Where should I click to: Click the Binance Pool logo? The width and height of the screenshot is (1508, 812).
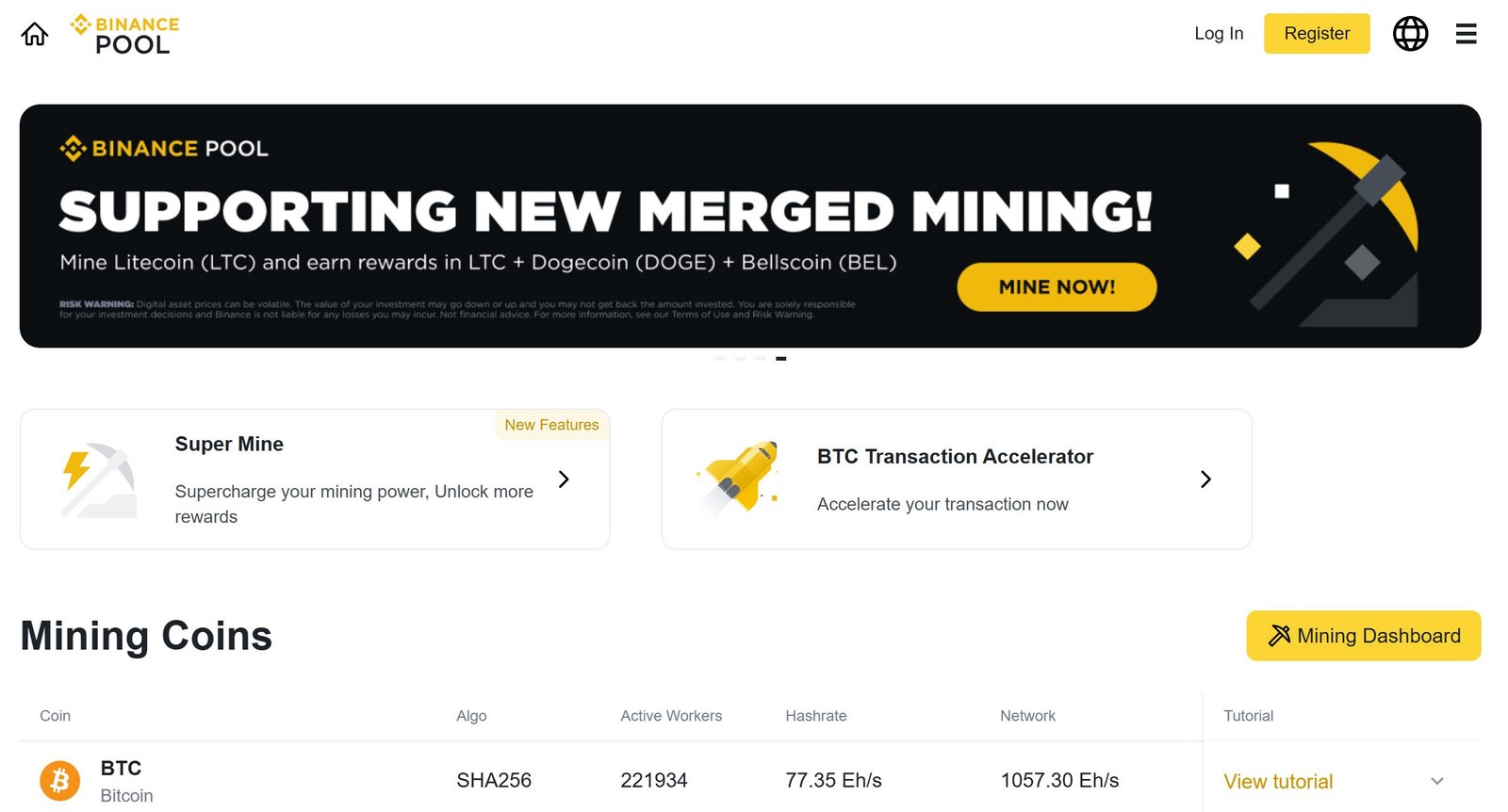tap(123, 33)
